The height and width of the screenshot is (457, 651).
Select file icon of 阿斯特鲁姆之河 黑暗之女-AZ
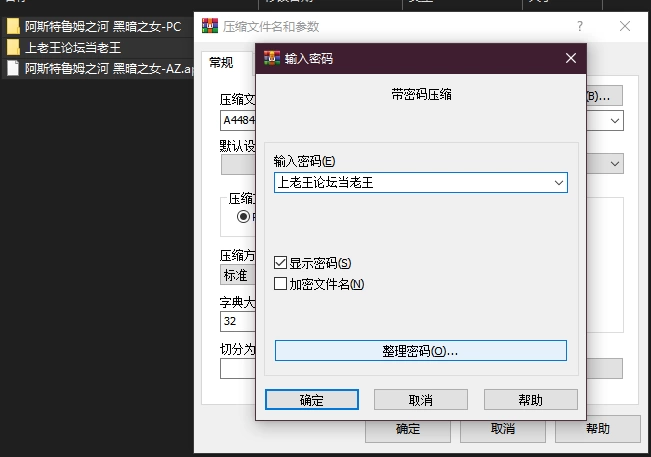[x=13, y=68]
